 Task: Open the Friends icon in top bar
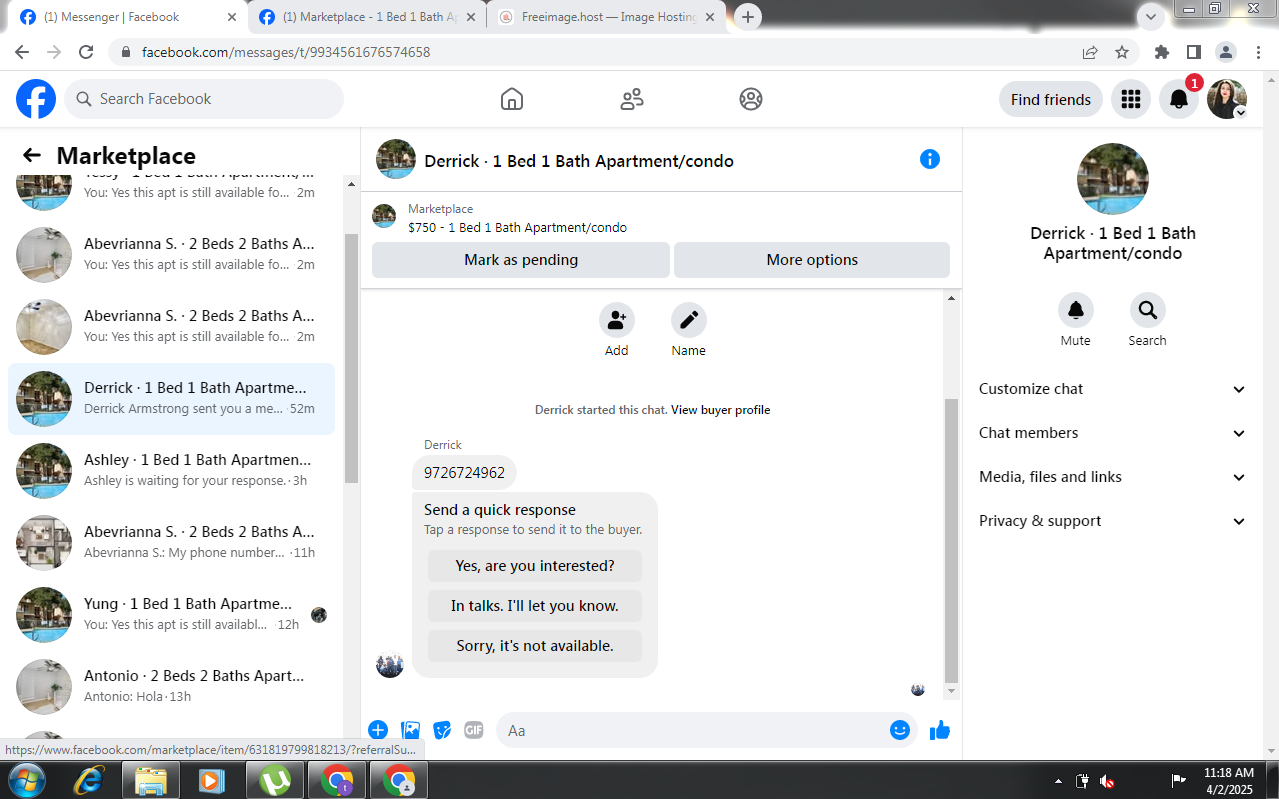tap(632, 99)
